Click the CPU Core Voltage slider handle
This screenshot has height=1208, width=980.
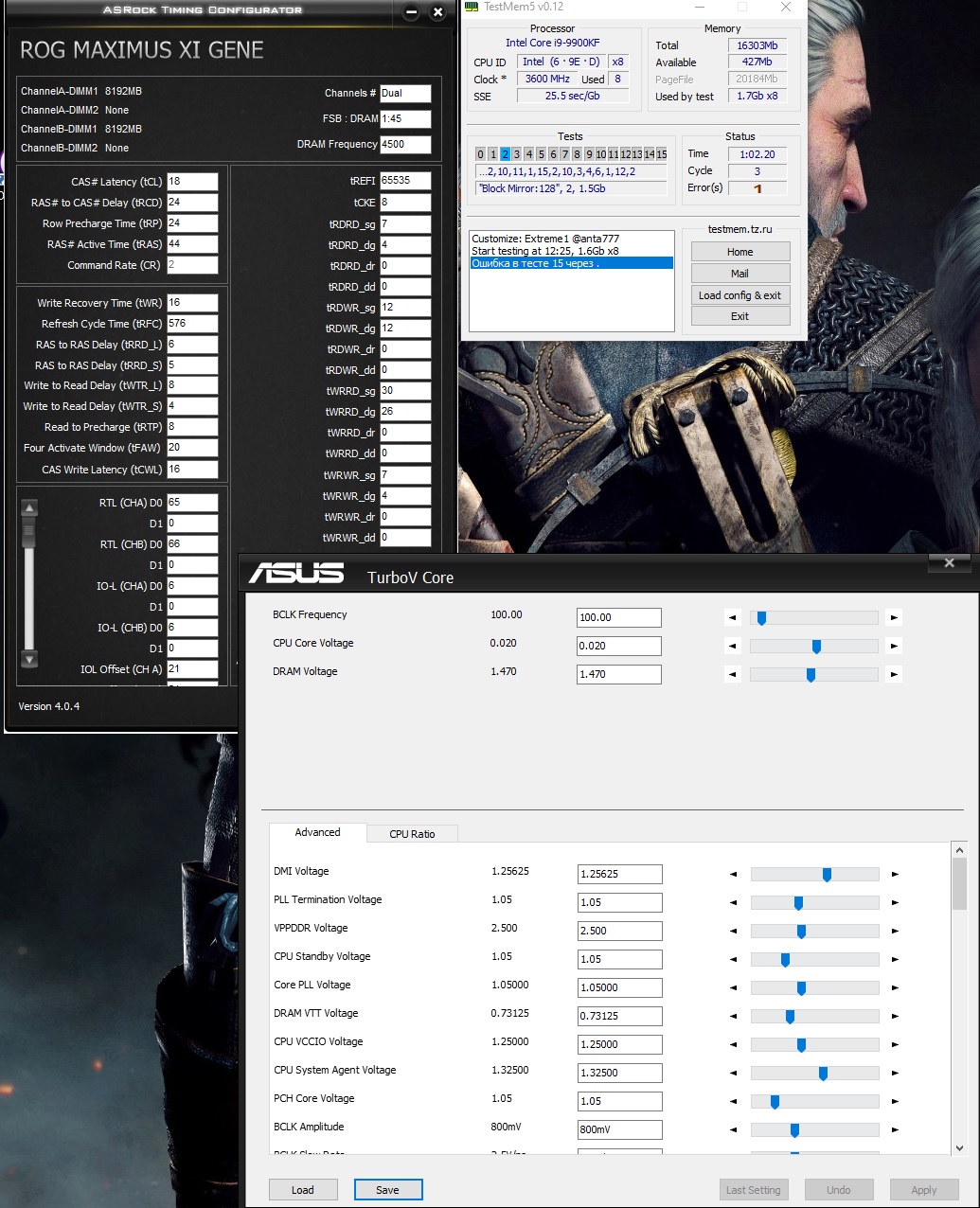pyautogui.click(x=816, y=647)
